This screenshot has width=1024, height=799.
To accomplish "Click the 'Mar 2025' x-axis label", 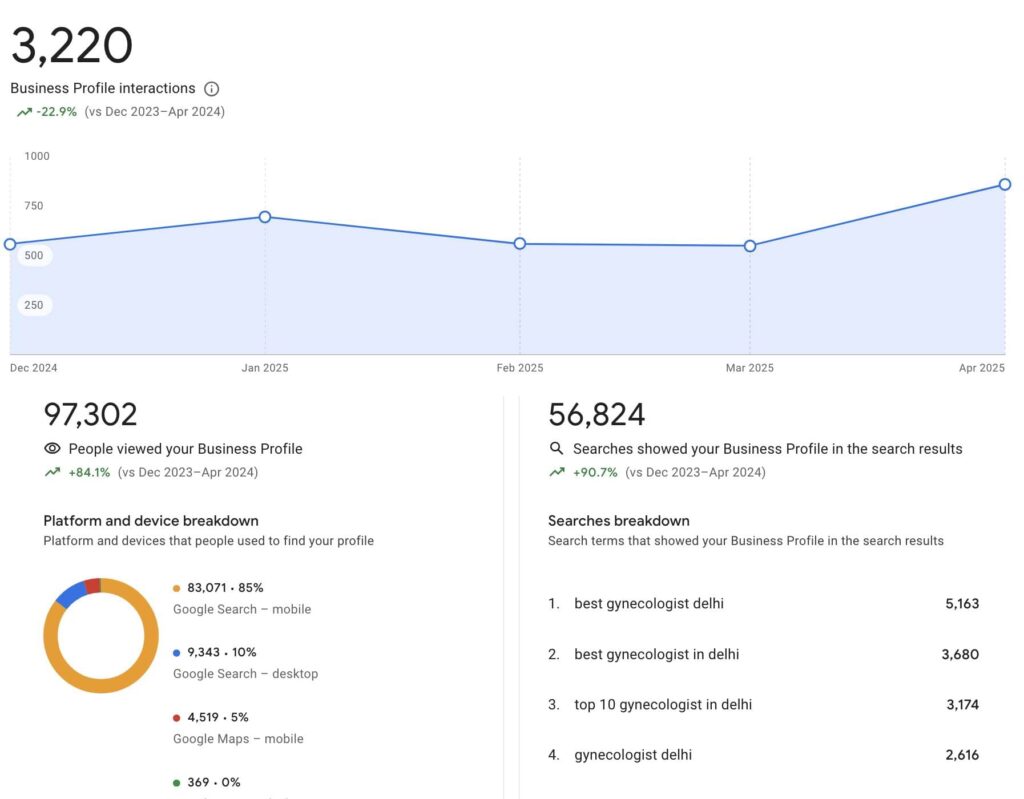I will pos(750,368).
